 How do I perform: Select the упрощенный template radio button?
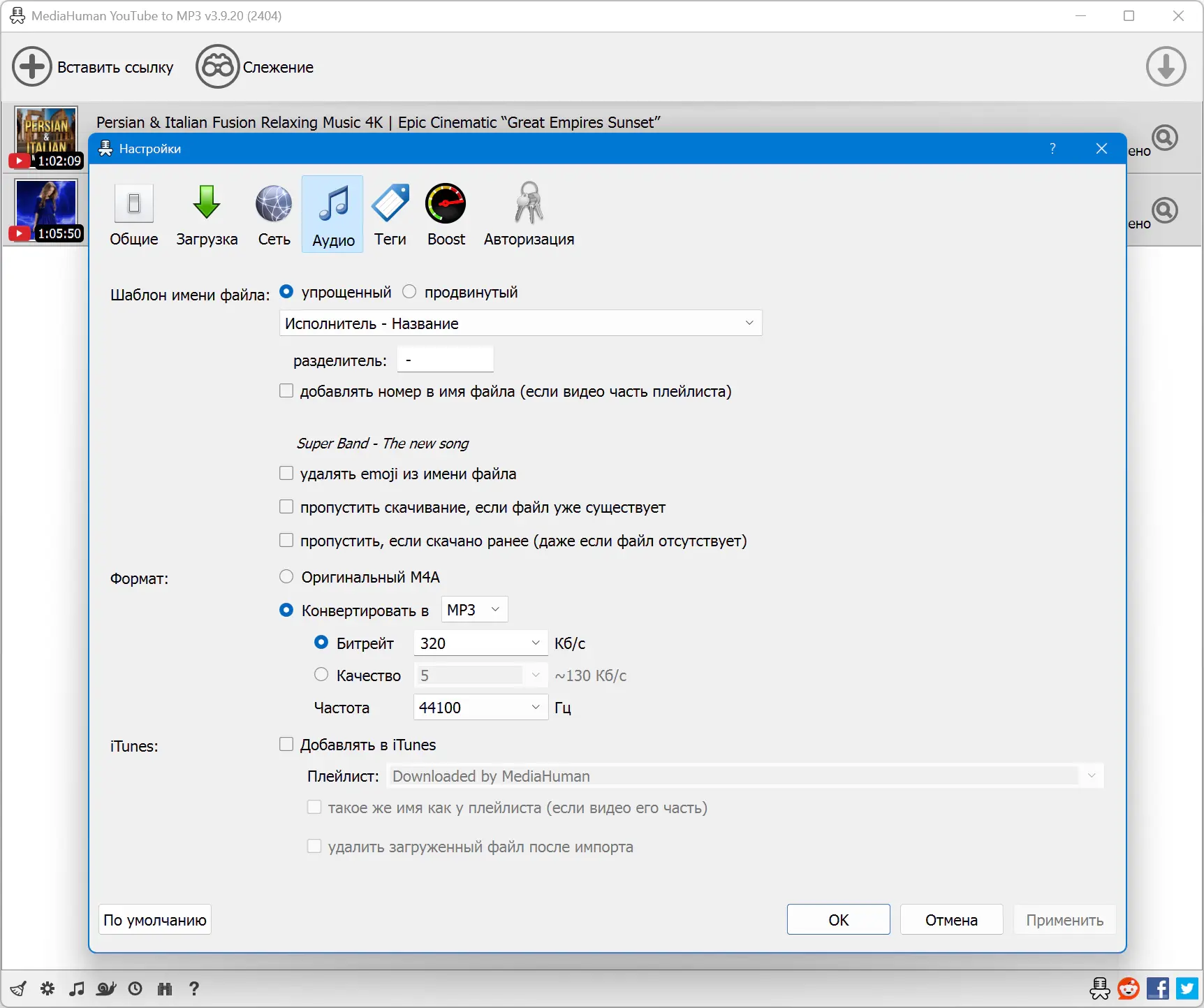[286, 292]
